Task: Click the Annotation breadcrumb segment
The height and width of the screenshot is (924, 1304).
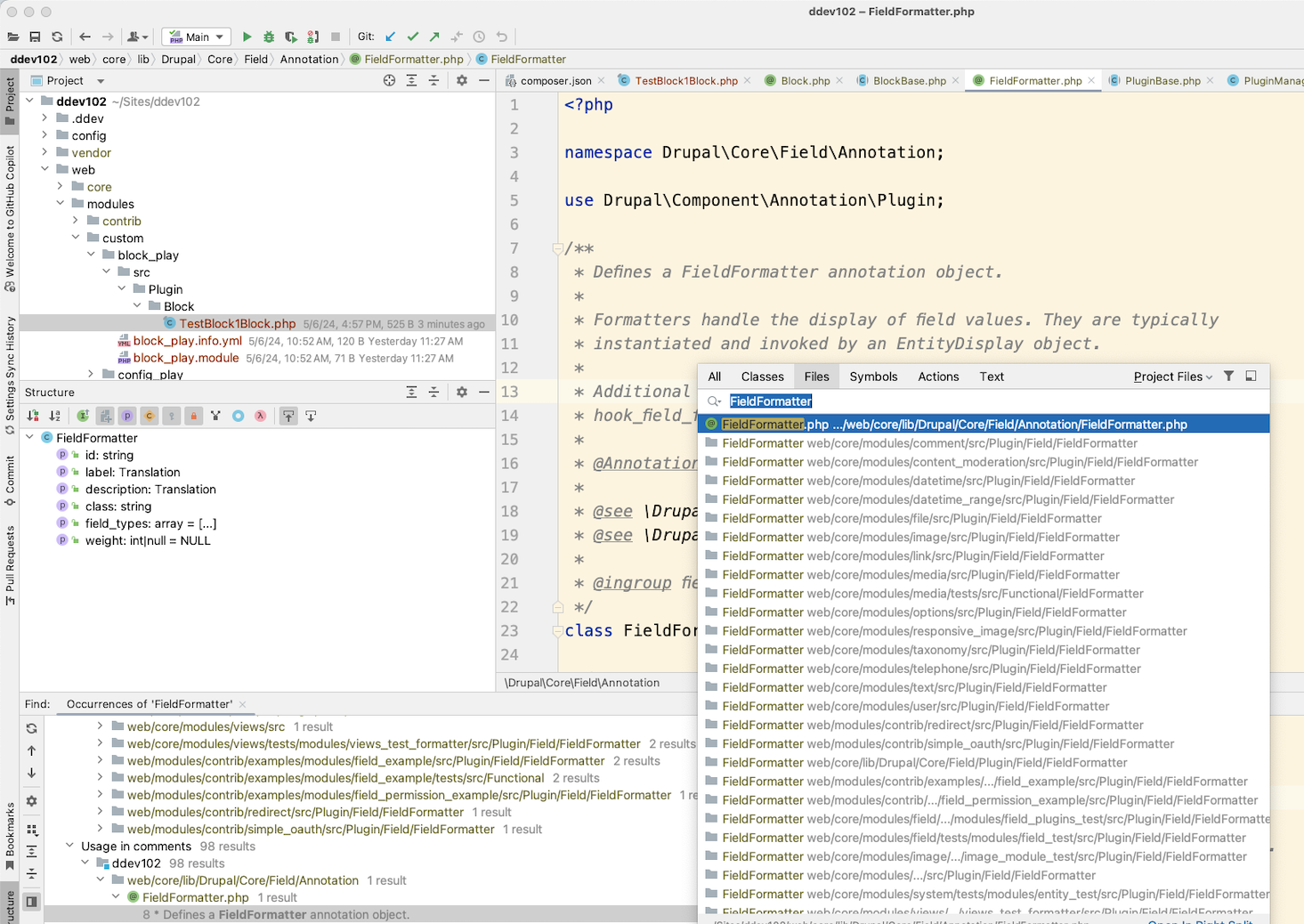Action: pyautogui.click(x=310, y=59)
